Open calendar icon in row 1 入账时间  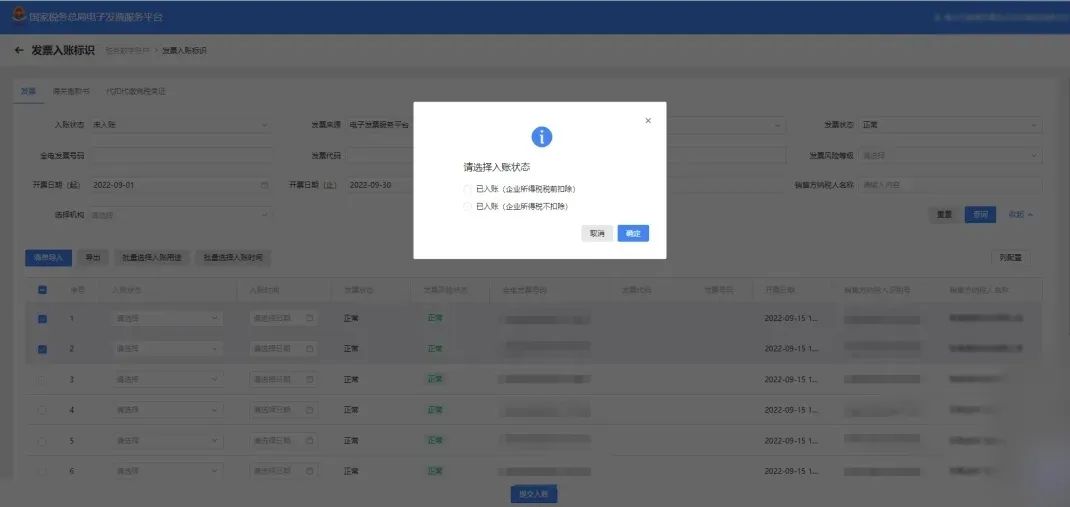[310, 319]
